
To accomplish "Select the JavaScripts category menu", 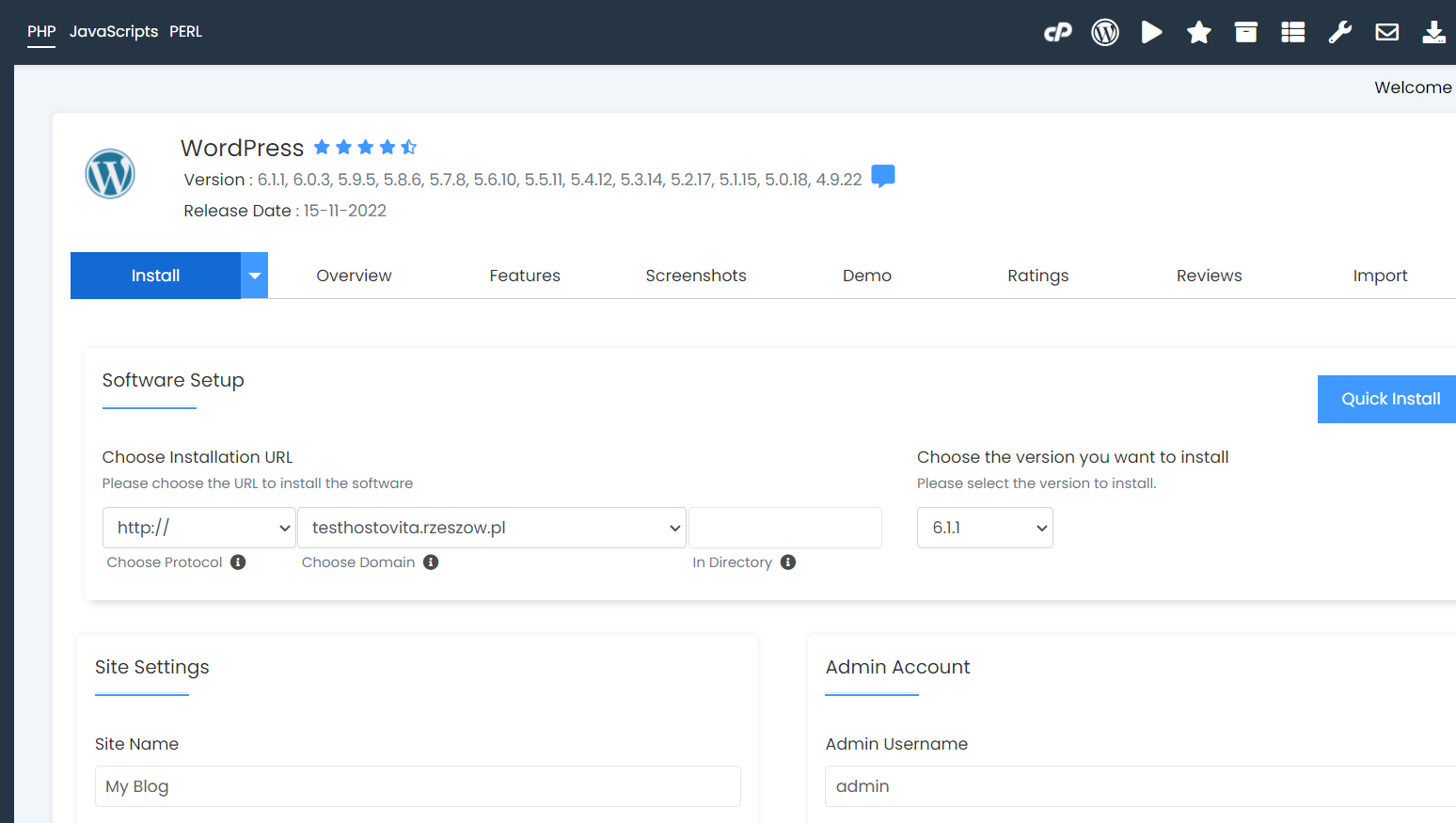I will click(x=114, y=32).
